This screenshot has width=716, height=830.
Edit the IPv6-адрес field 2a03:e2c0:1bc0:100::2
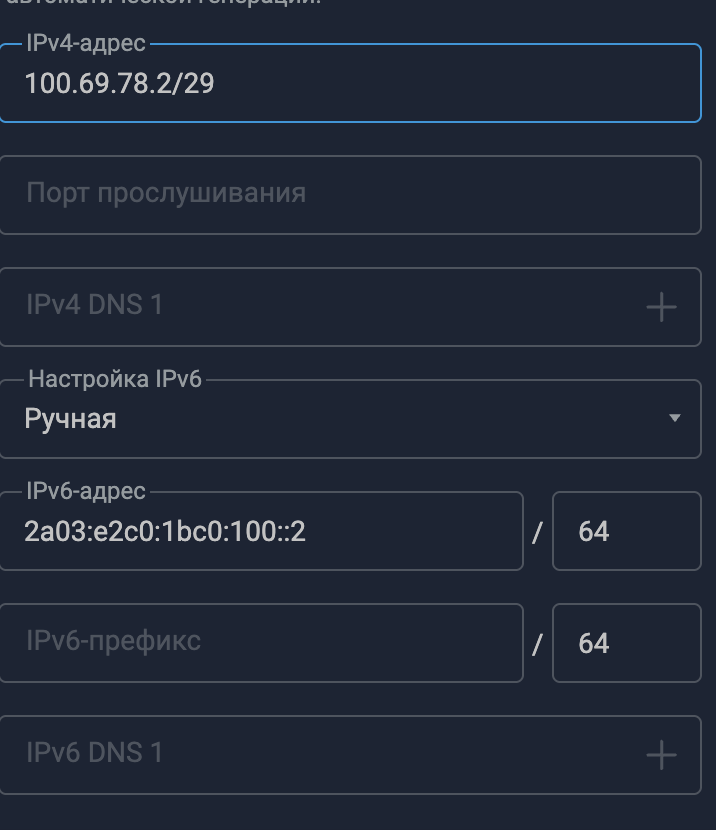(261, 531)
